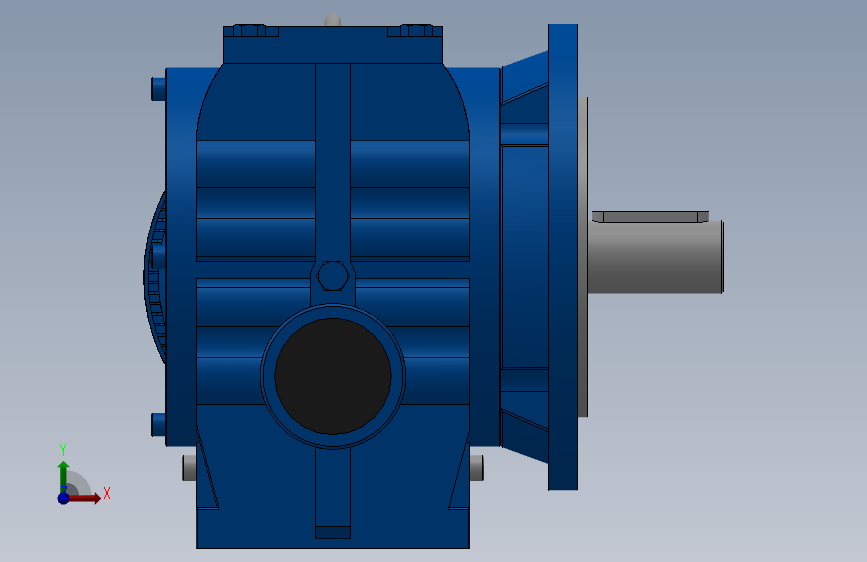
Task: Select the top-left bolt head on the left cover
Action: [x=159, y=89]
